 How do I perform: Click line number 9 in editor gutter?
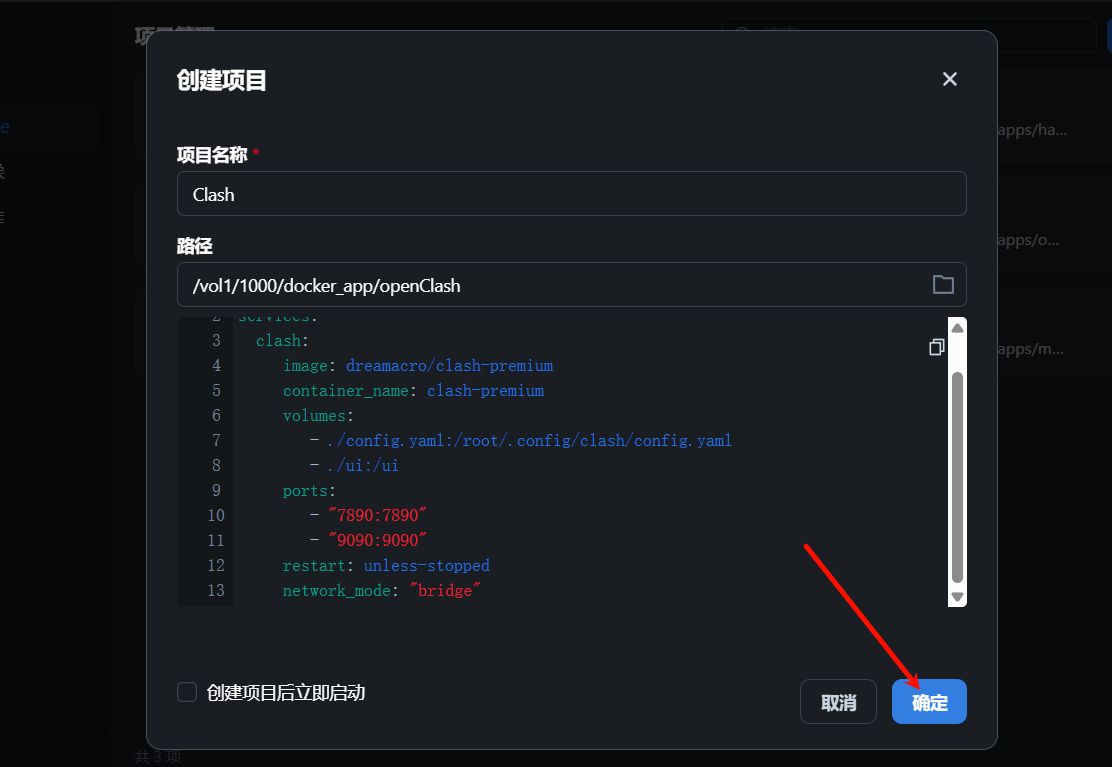[x=215, y=491]
